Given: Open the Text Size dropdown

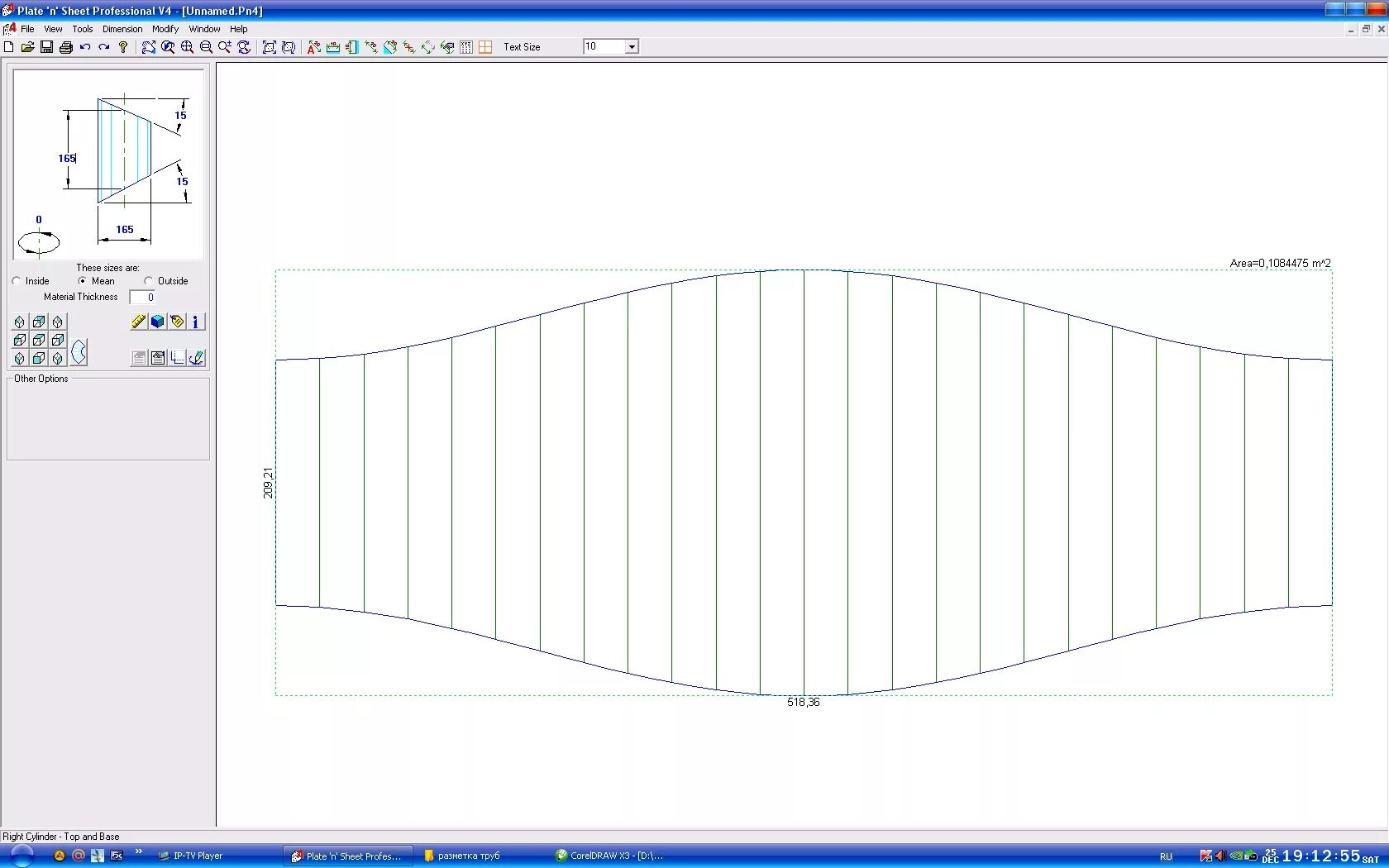Looking at the screenshot, I should 632,47.
